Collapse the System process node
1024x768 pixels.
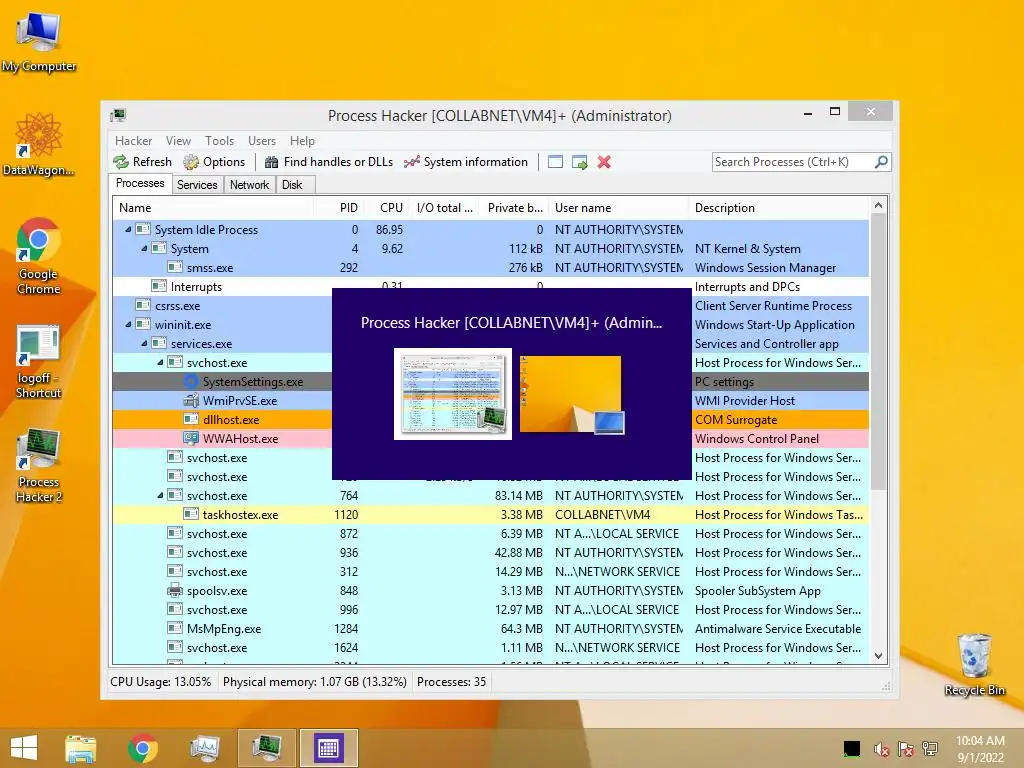[144, 248]
